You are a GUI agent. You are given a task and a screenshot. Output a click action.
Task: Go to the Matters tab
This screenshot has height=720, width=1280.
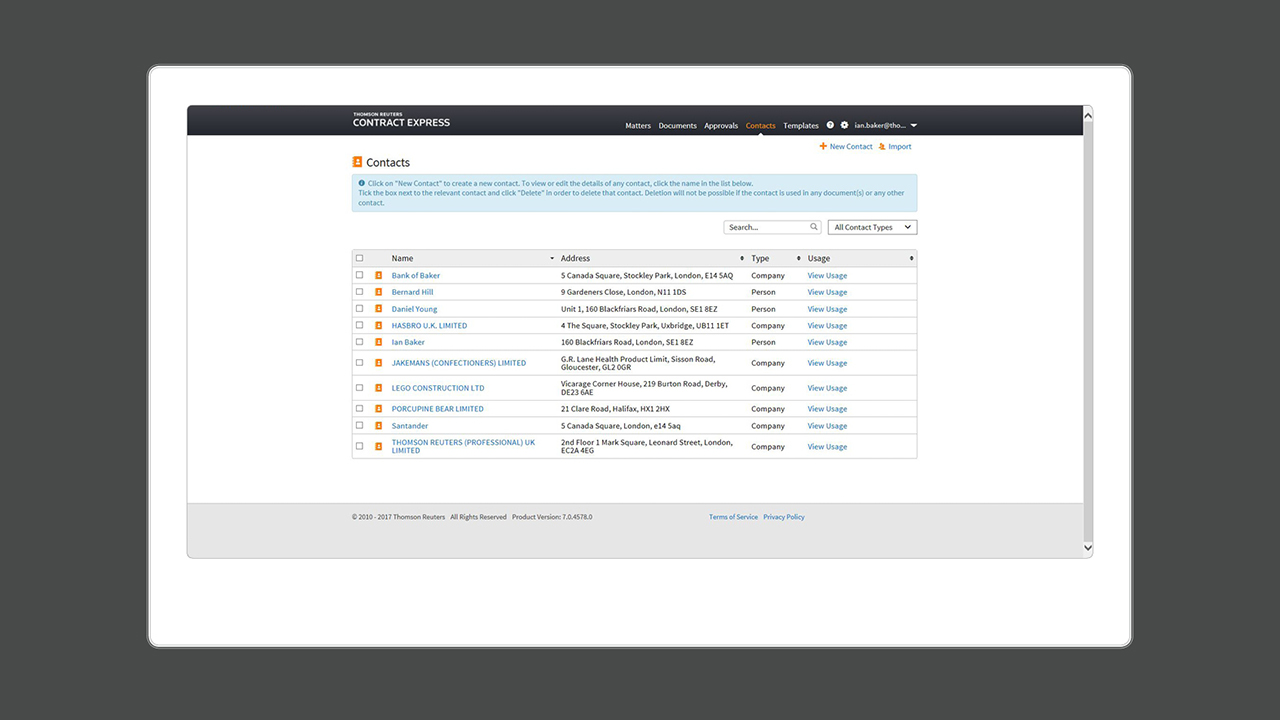point(638,126)
